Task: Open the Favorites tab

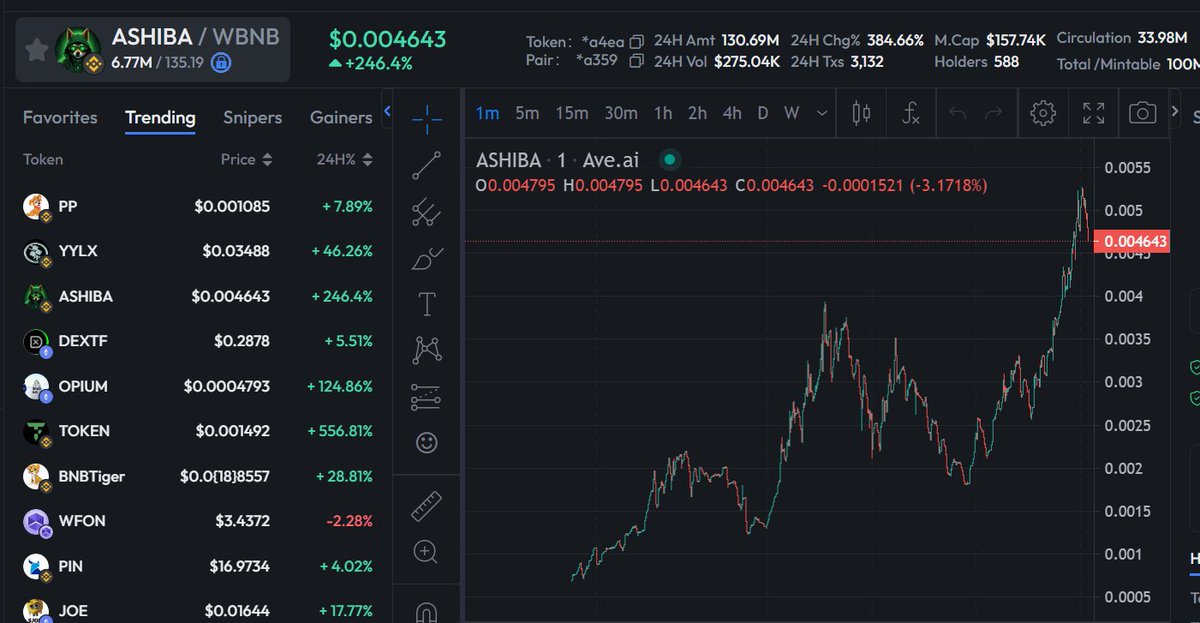Action: point(60,117)
